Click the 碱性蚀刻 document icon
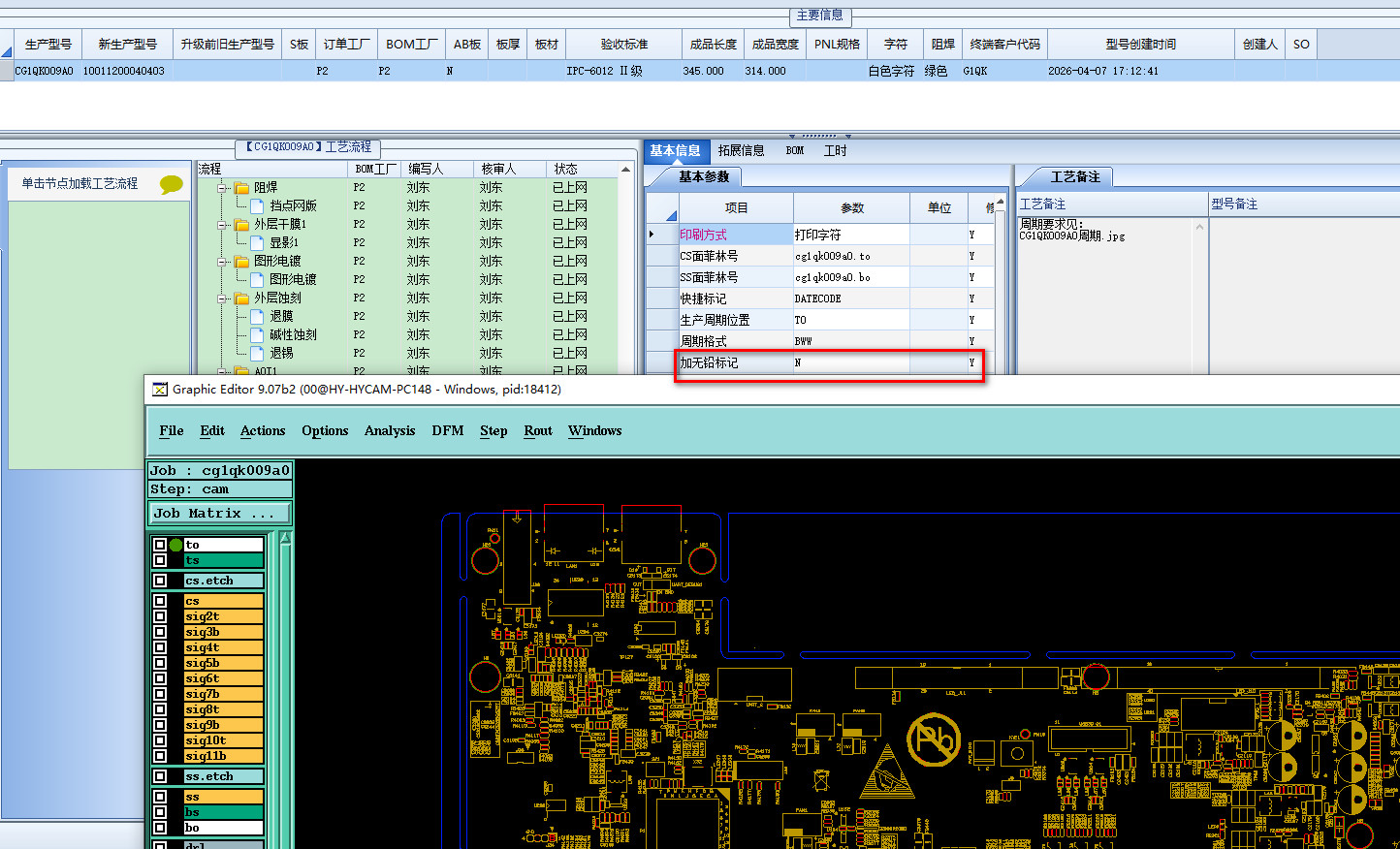Image resolution: width=1400 pixels, height=849 pixels. [x=257, y=335]
